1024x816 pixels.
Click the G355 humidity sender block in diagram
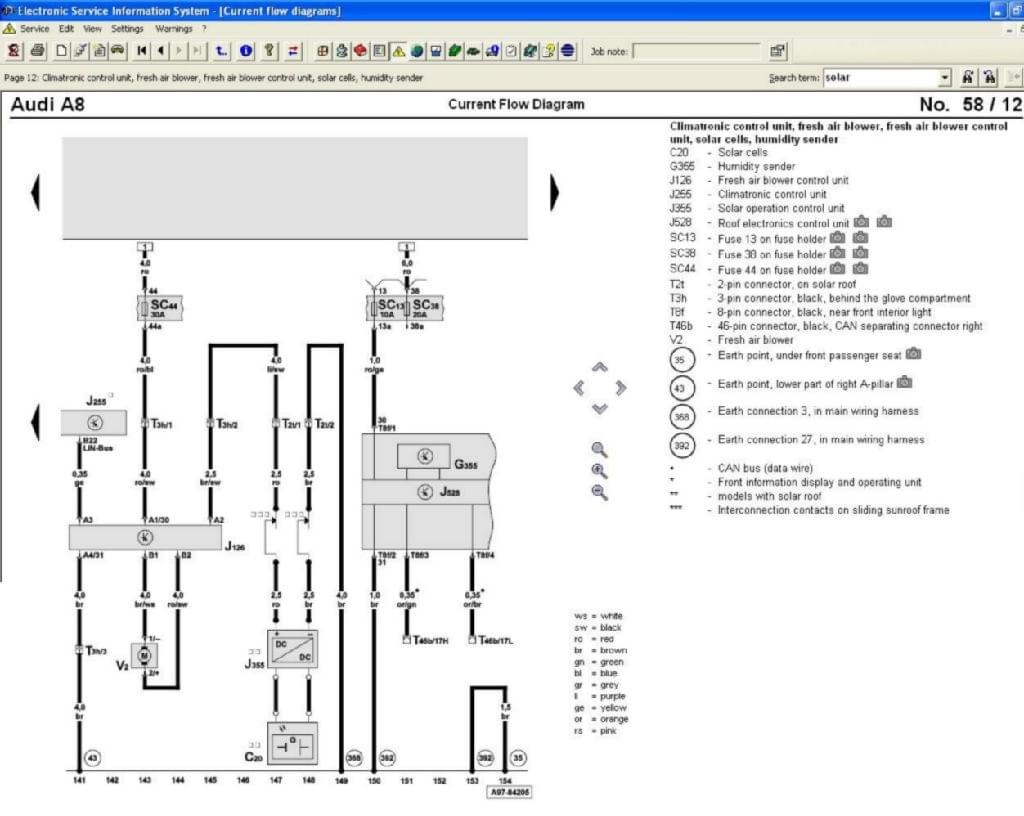pyautogui.click(x=424, y=456)
